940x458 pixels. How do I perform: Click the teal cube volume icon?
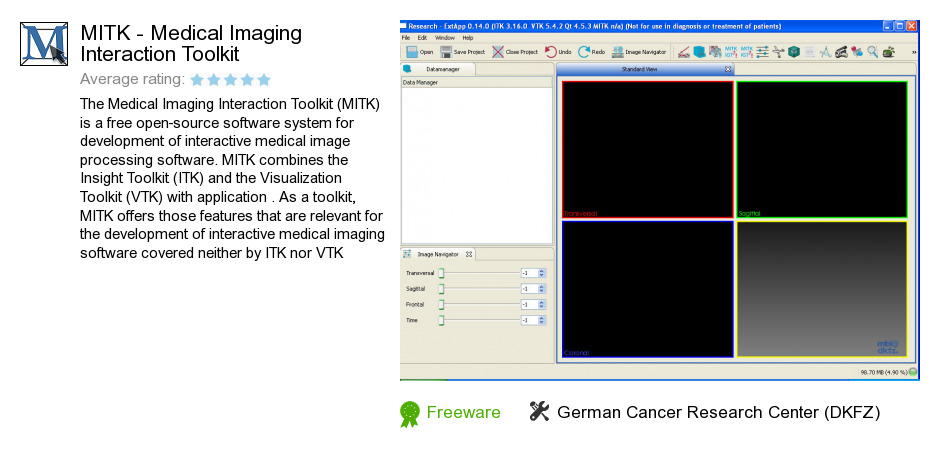(794, 52)
